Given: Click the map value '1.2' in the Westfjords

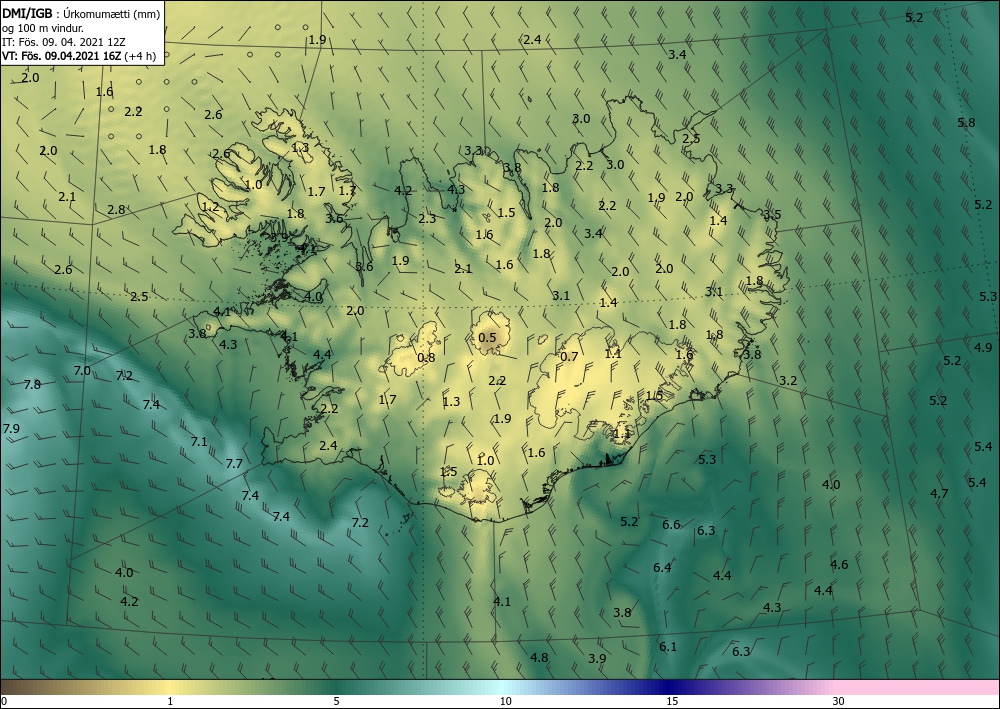Looking at the screenshot, I should click(210, 207).
